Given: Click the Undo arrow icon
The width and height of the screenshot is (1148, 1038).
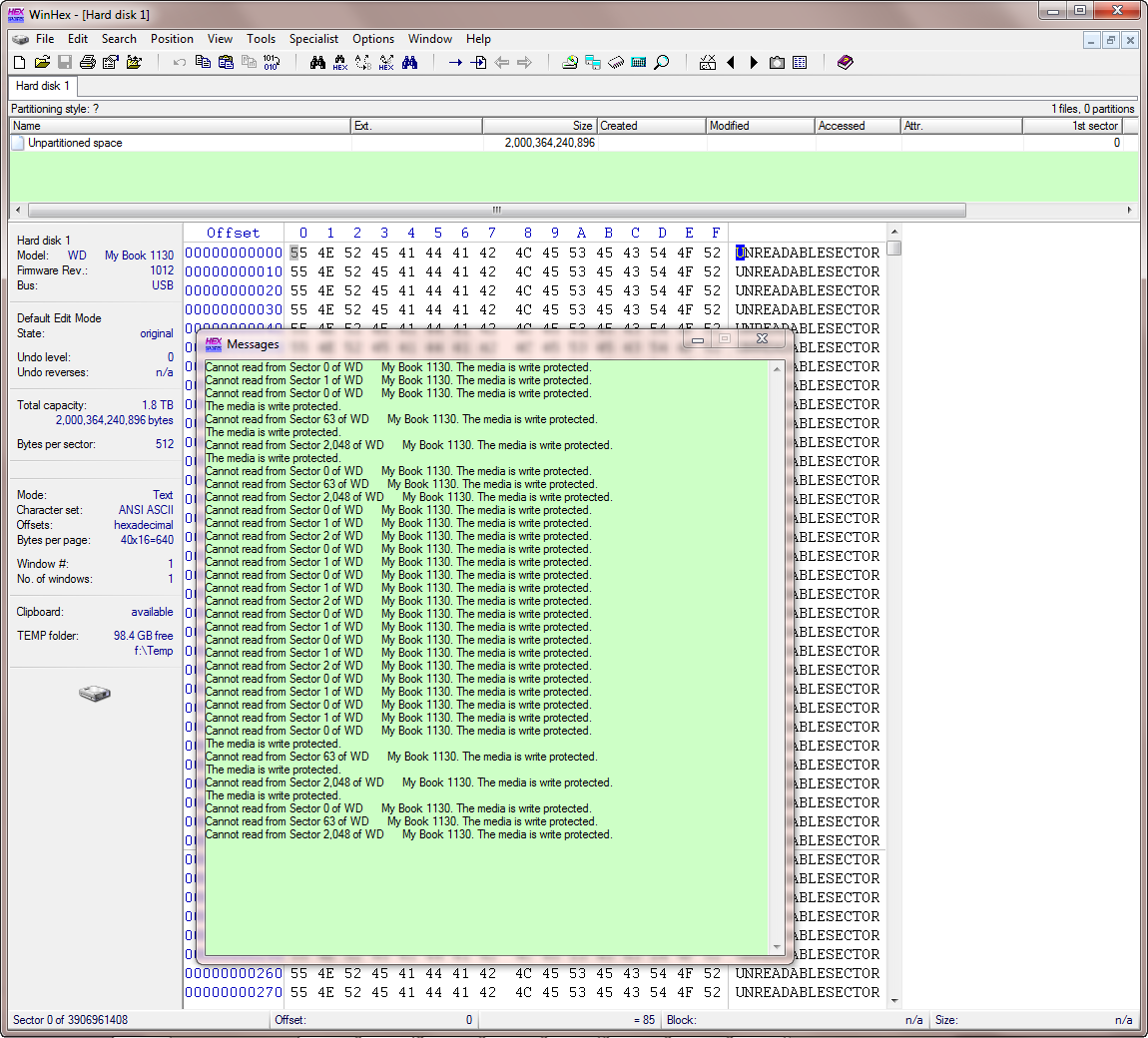Looking at the screenshot, I should (x=180, y=63).
